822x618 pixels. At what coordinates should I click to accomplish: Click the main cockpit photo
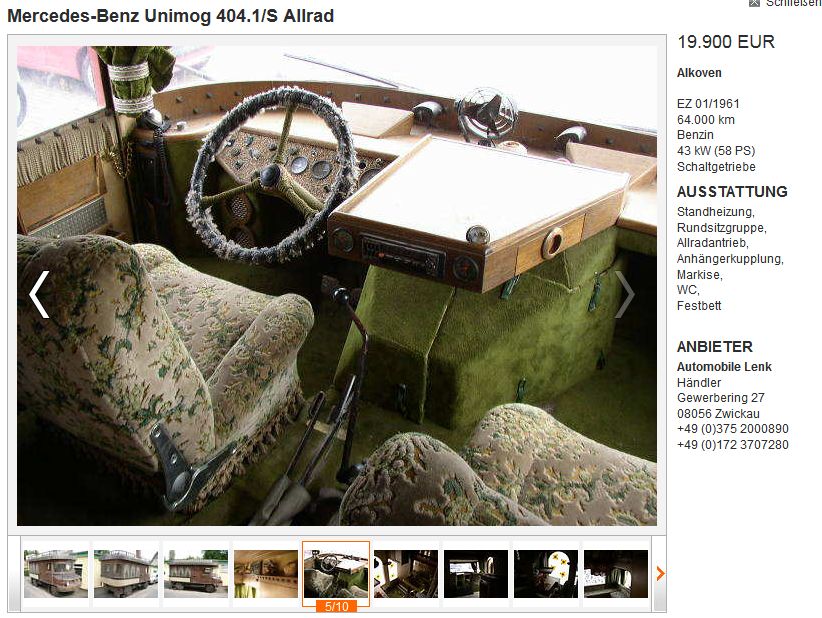(x=337, y=286)
